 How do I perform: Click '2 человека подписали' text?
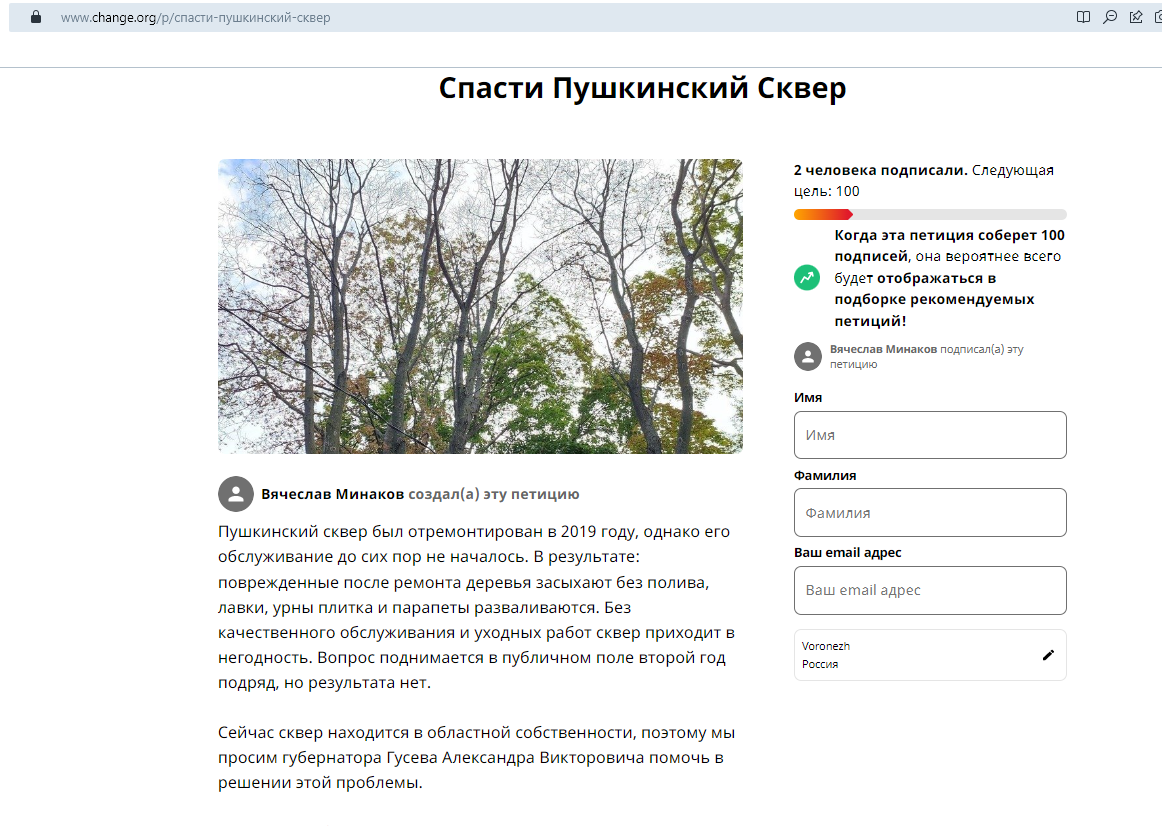pos(880,170)
